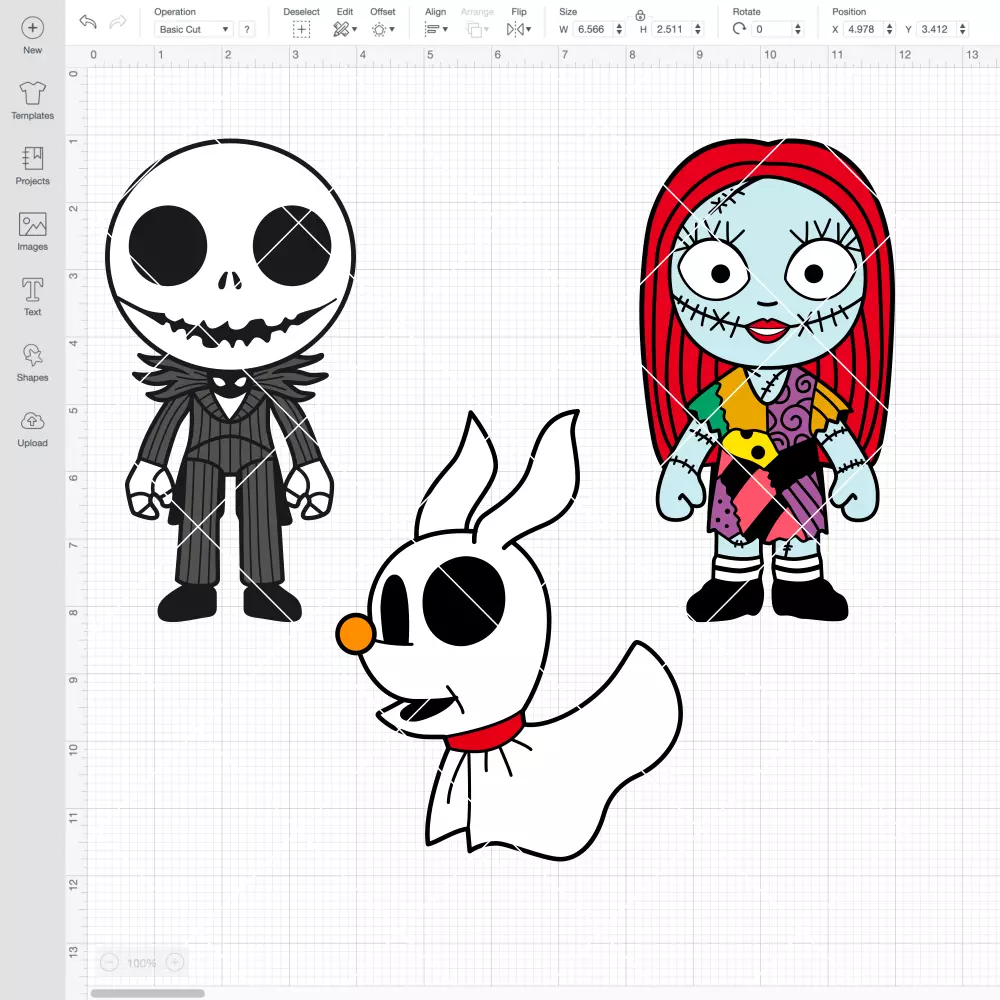Image resolution: width=1000 pixels, height=1000 pixels.
Task: Click the Deselect icon
Action: click(x=302, y=29)
